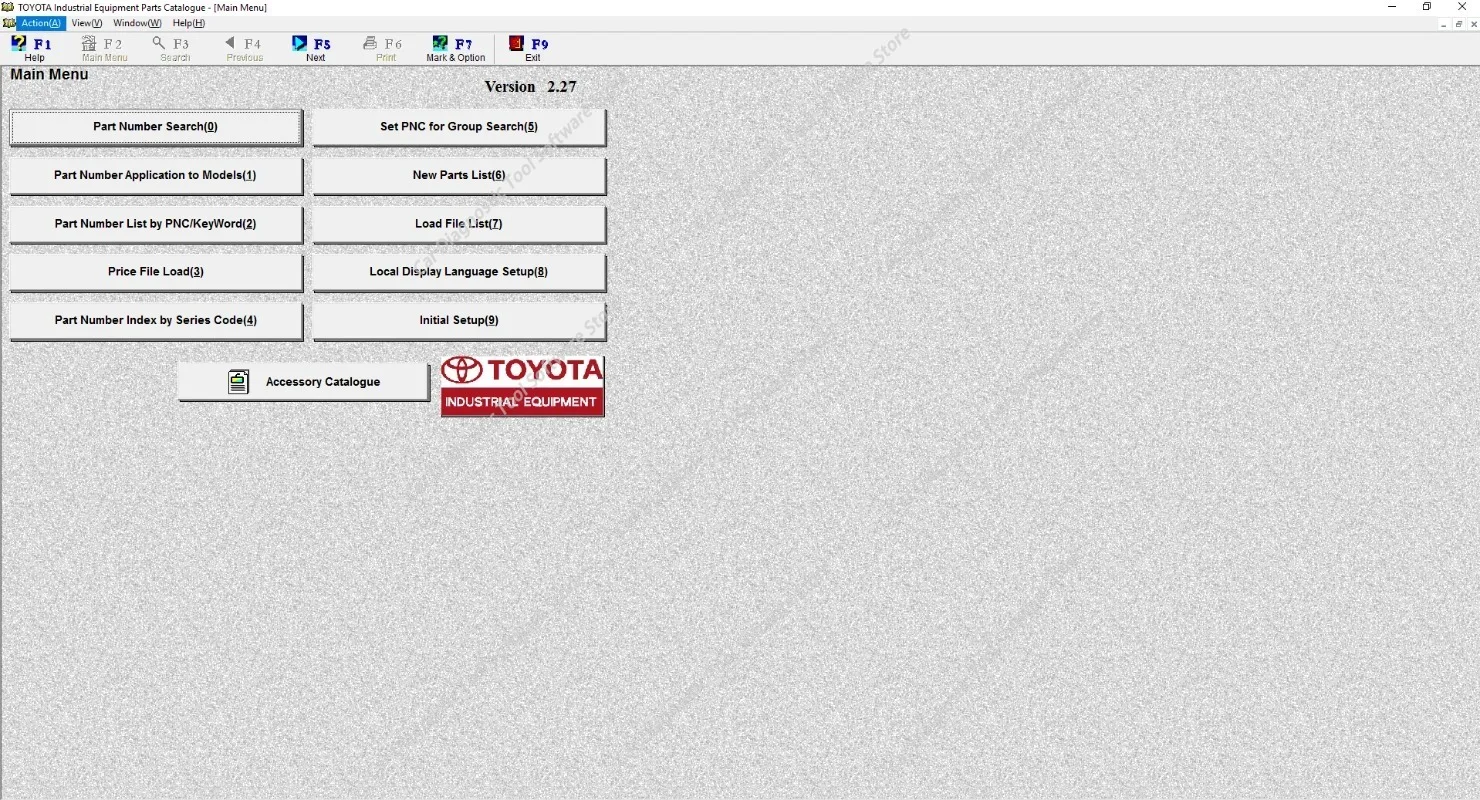Close the inner Main Menu window
This screenshot has width=1480, height=800.
click(1472, 23)
